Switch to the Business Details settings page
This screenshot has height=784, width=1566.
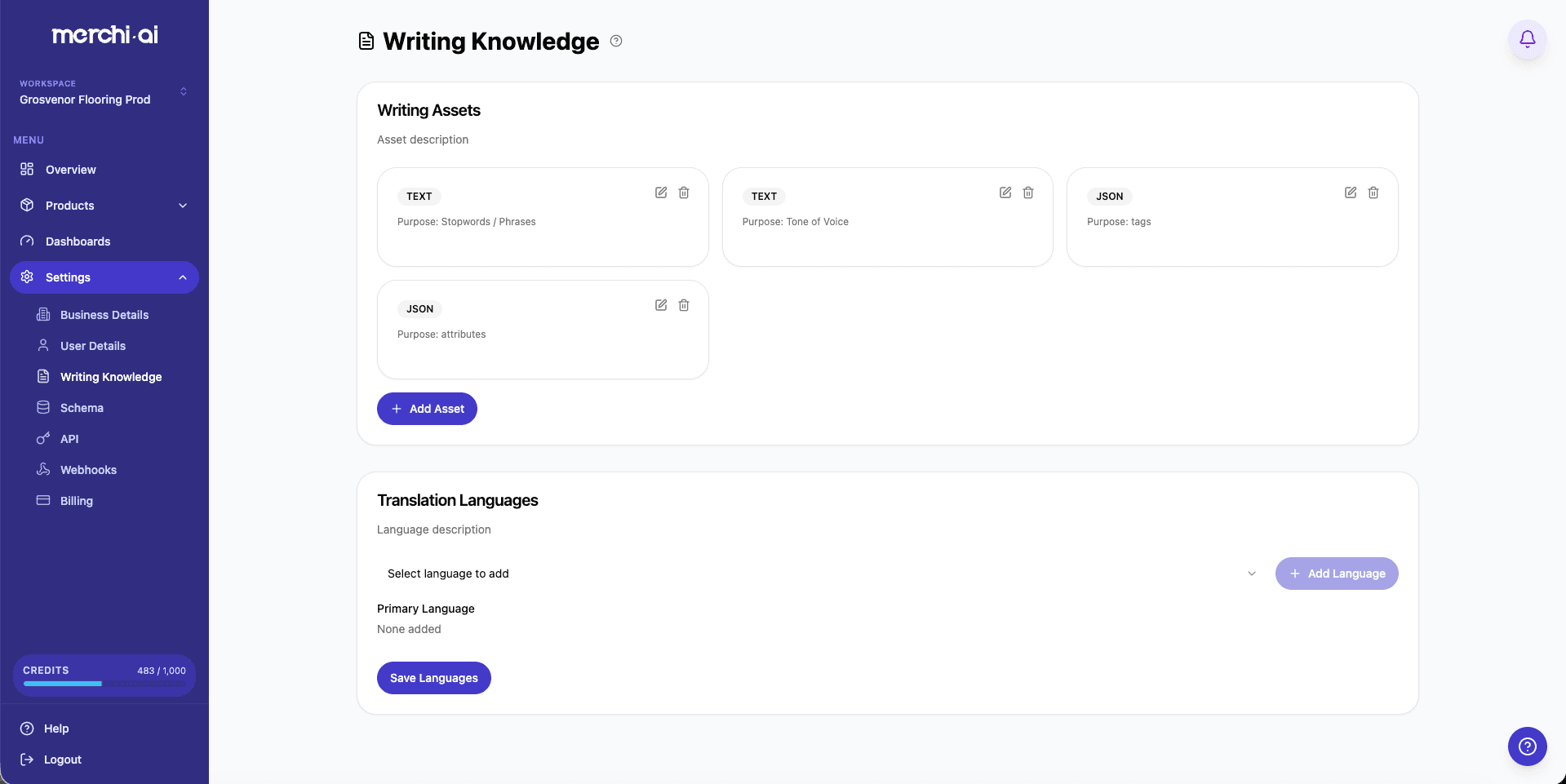(x=104, y=314)
